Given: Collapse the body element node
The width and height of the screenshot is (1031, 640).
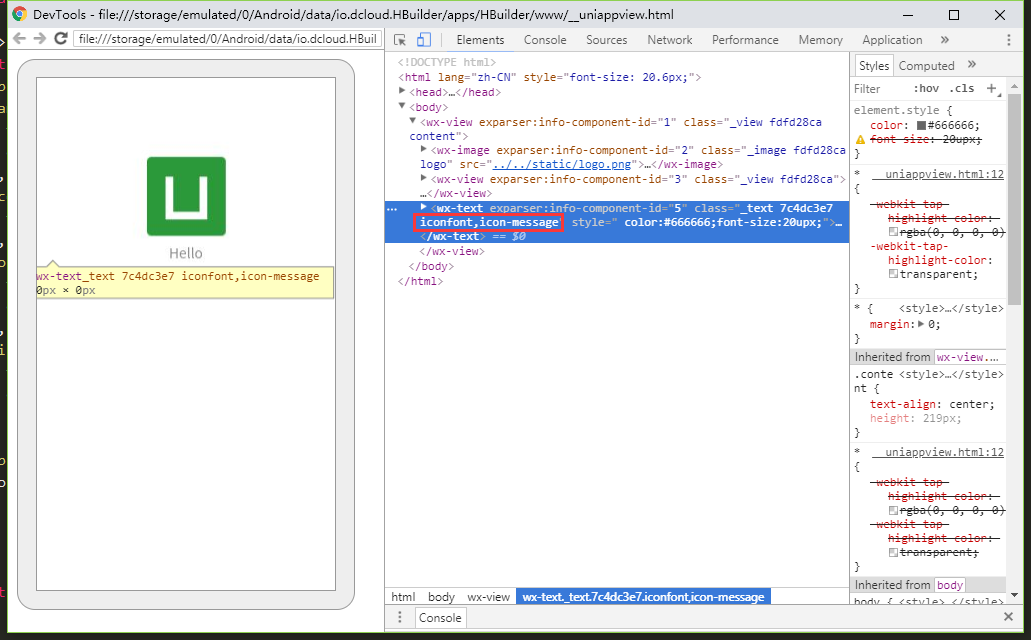Looking at the screenshot, I should tap(402, 106).
